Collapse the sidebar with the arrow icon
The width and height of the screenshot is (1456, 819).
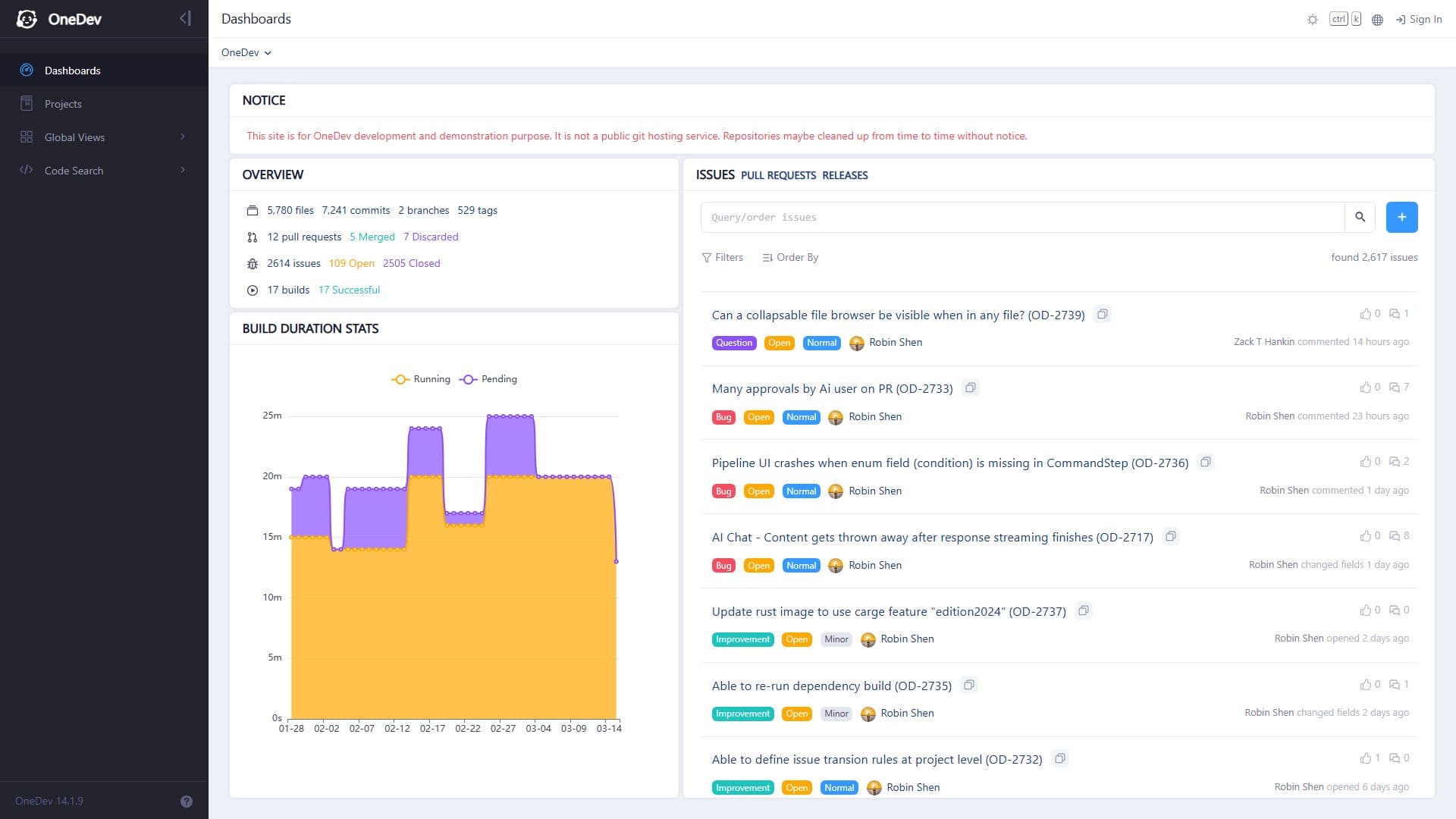pyautogui.click(x=186, y=18)
